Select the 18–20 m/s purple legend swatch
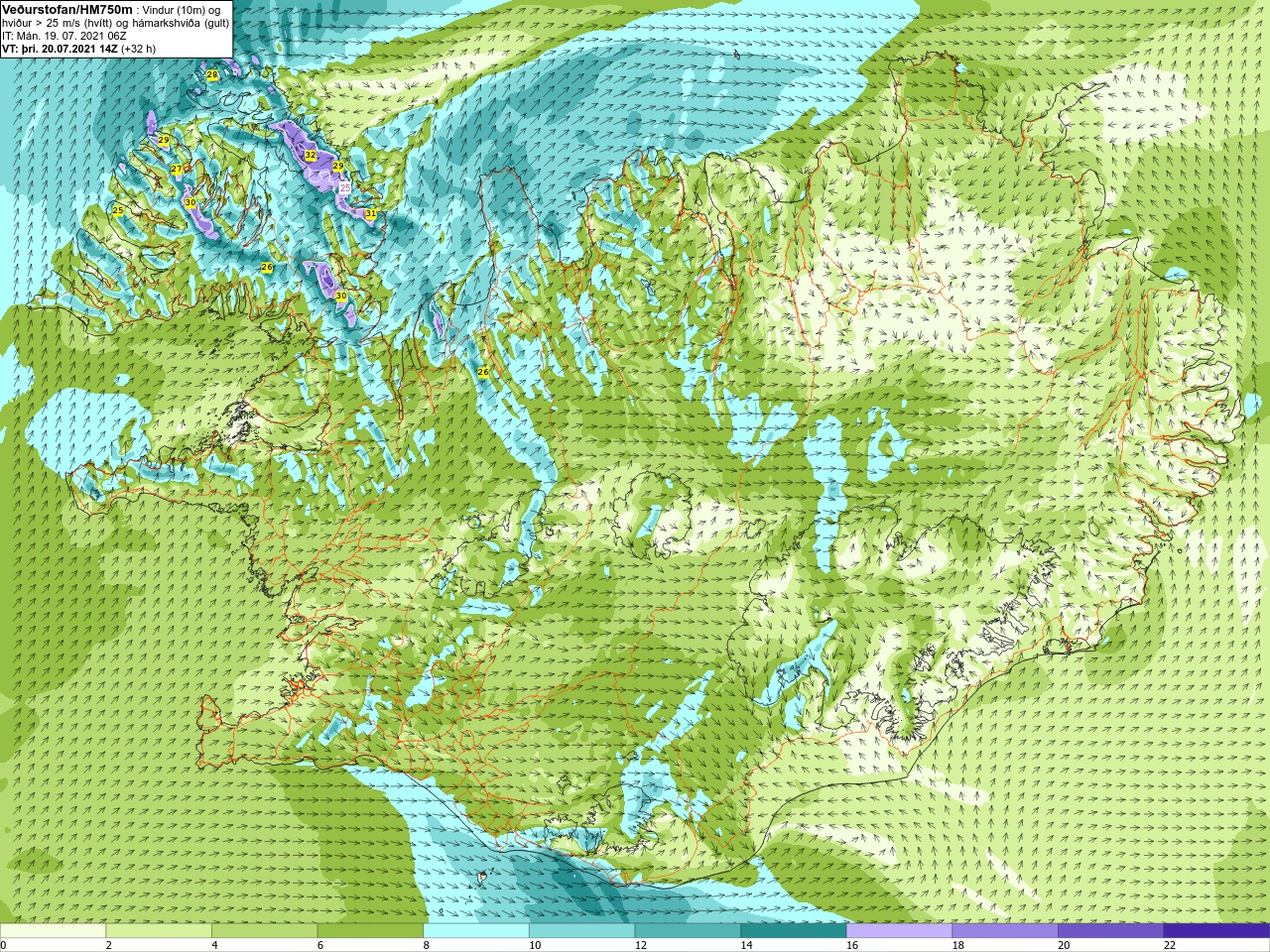Screen dimensions: 1270x952 point(1005,931)
